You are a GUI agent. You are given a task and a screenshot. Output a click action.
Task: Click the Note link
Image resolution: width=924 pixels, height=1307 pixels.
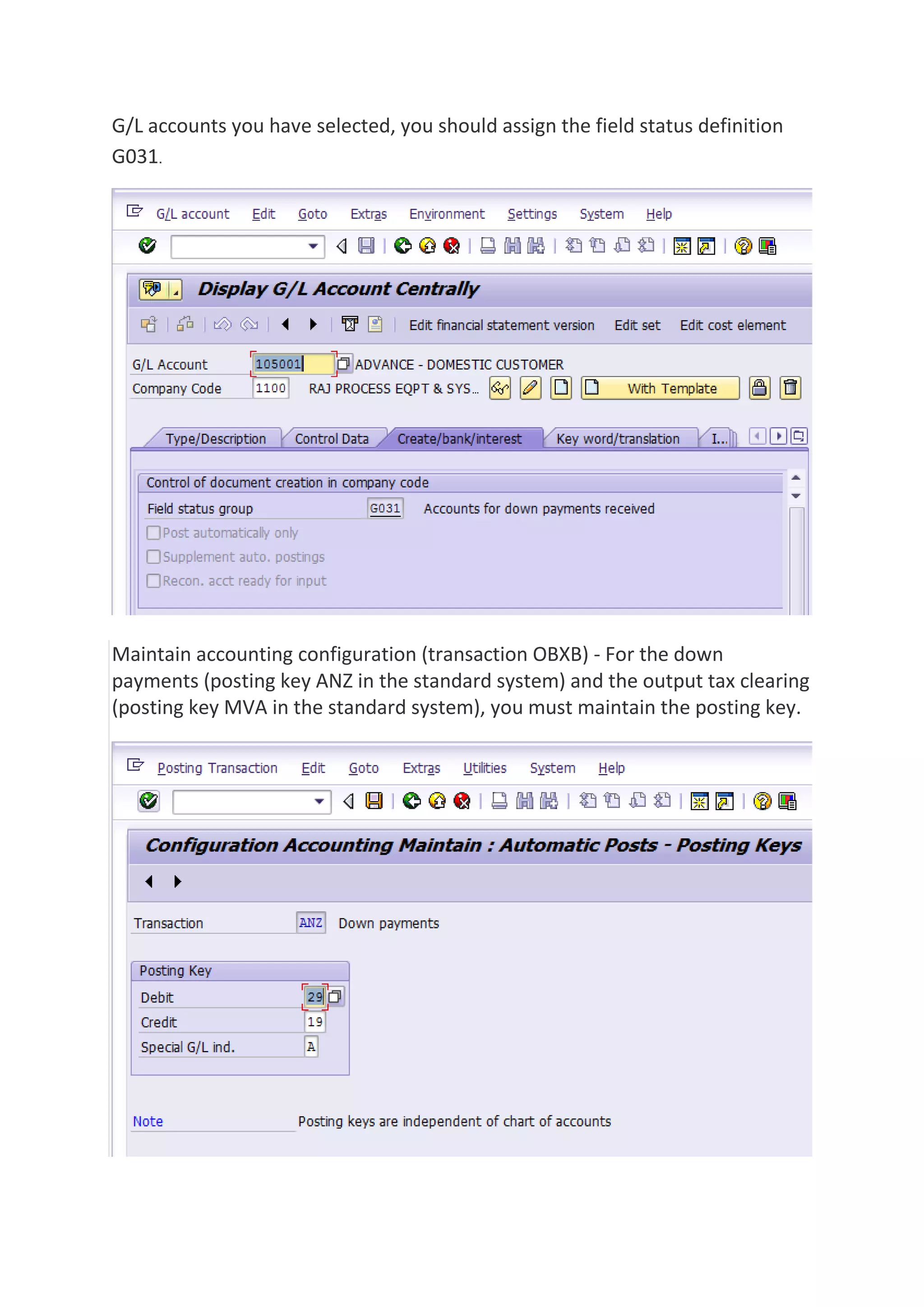coord(148,1122)
